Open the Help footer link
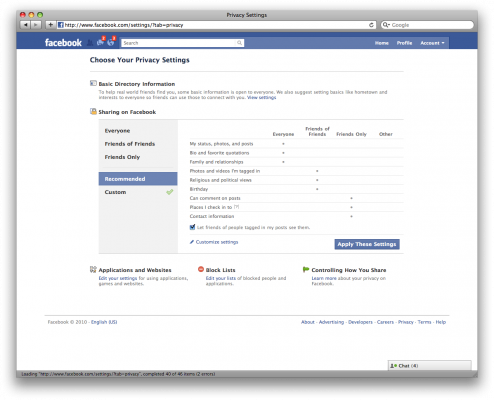 (441, 322)
